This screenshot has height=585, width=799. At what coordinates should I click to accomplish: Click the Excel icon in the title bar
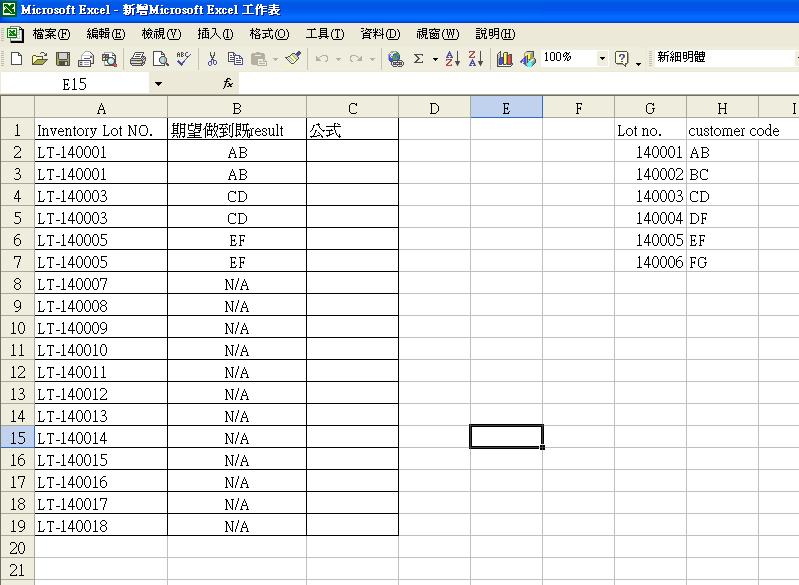9,9
